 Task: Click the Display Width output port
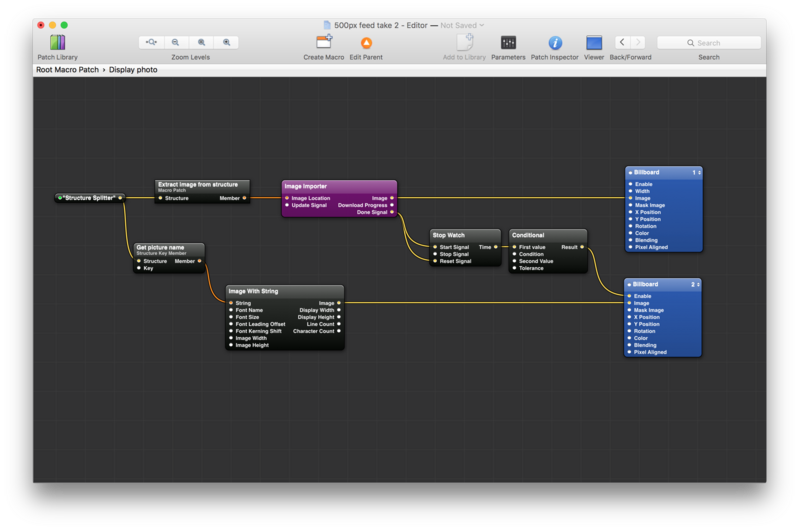[x=339, y=310]
